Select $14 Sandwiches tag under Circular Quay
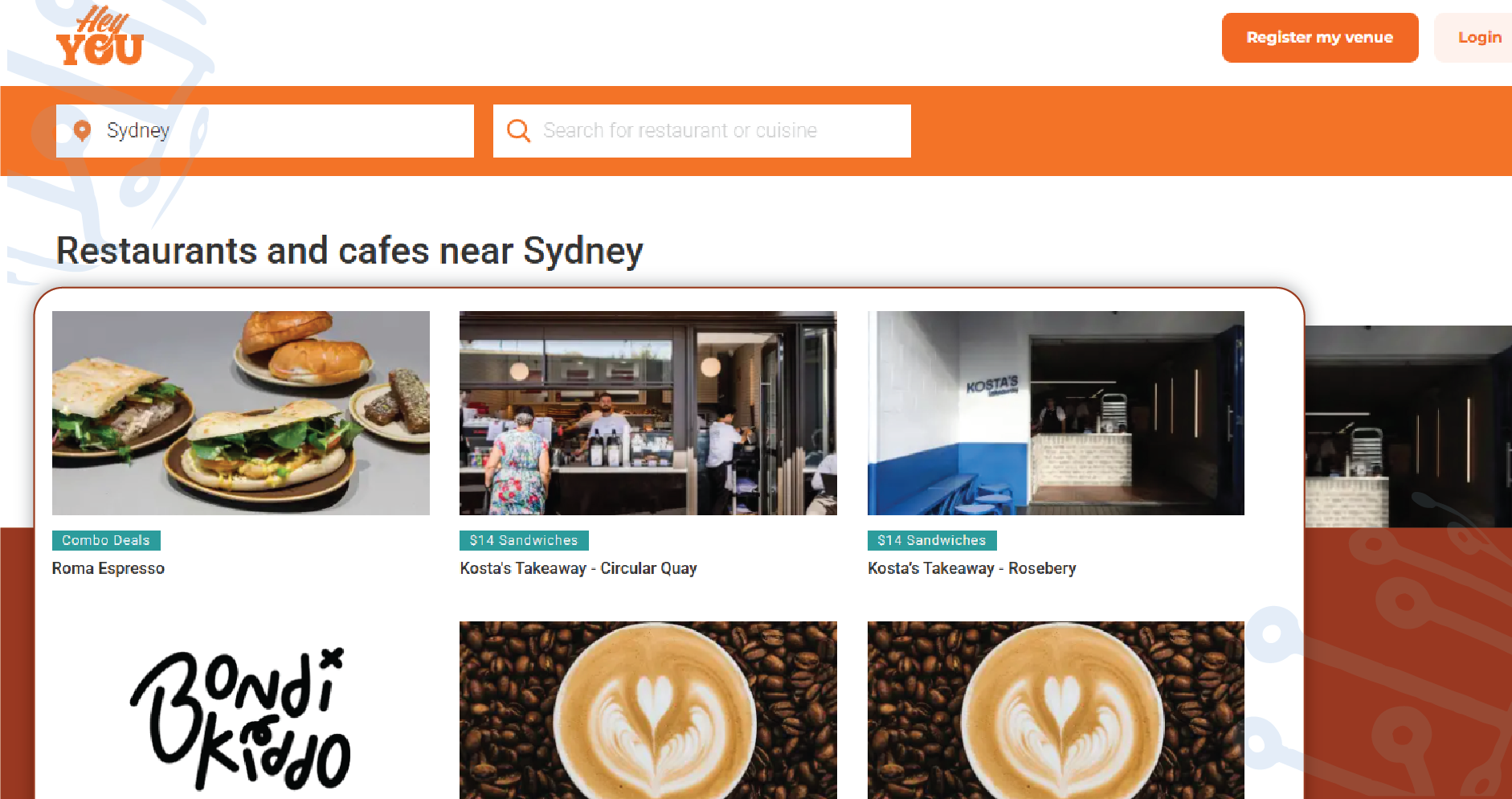 pos(524,540)
